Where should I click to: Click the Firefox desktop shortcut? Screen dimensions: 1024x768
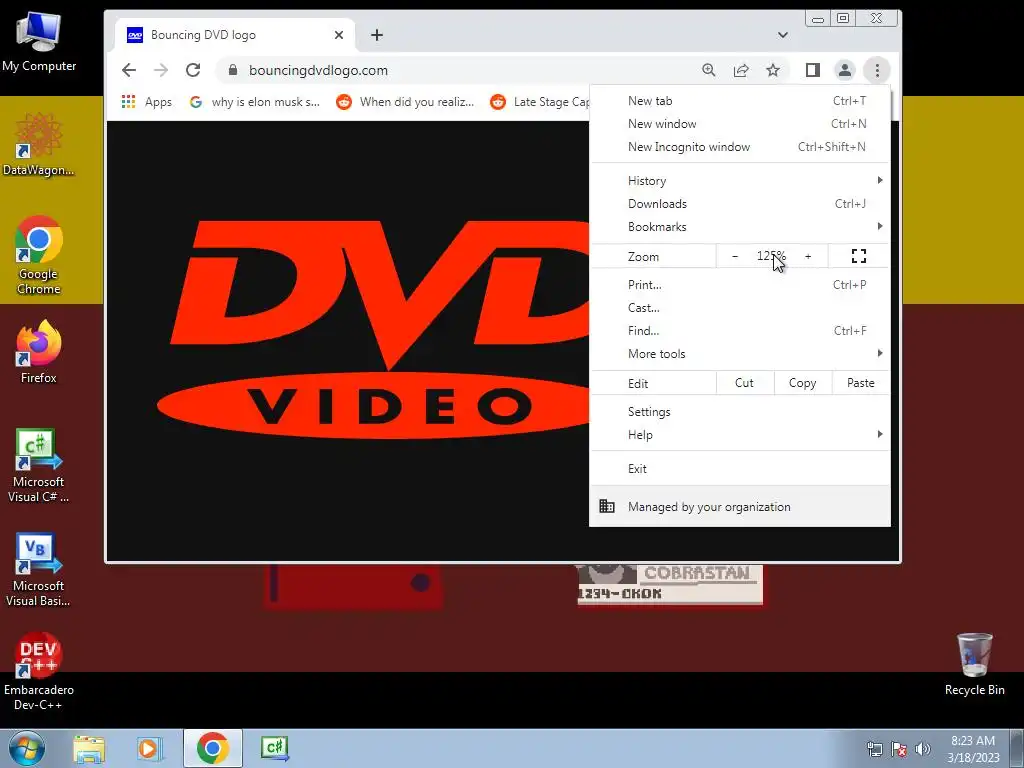(x=39, y=351)
